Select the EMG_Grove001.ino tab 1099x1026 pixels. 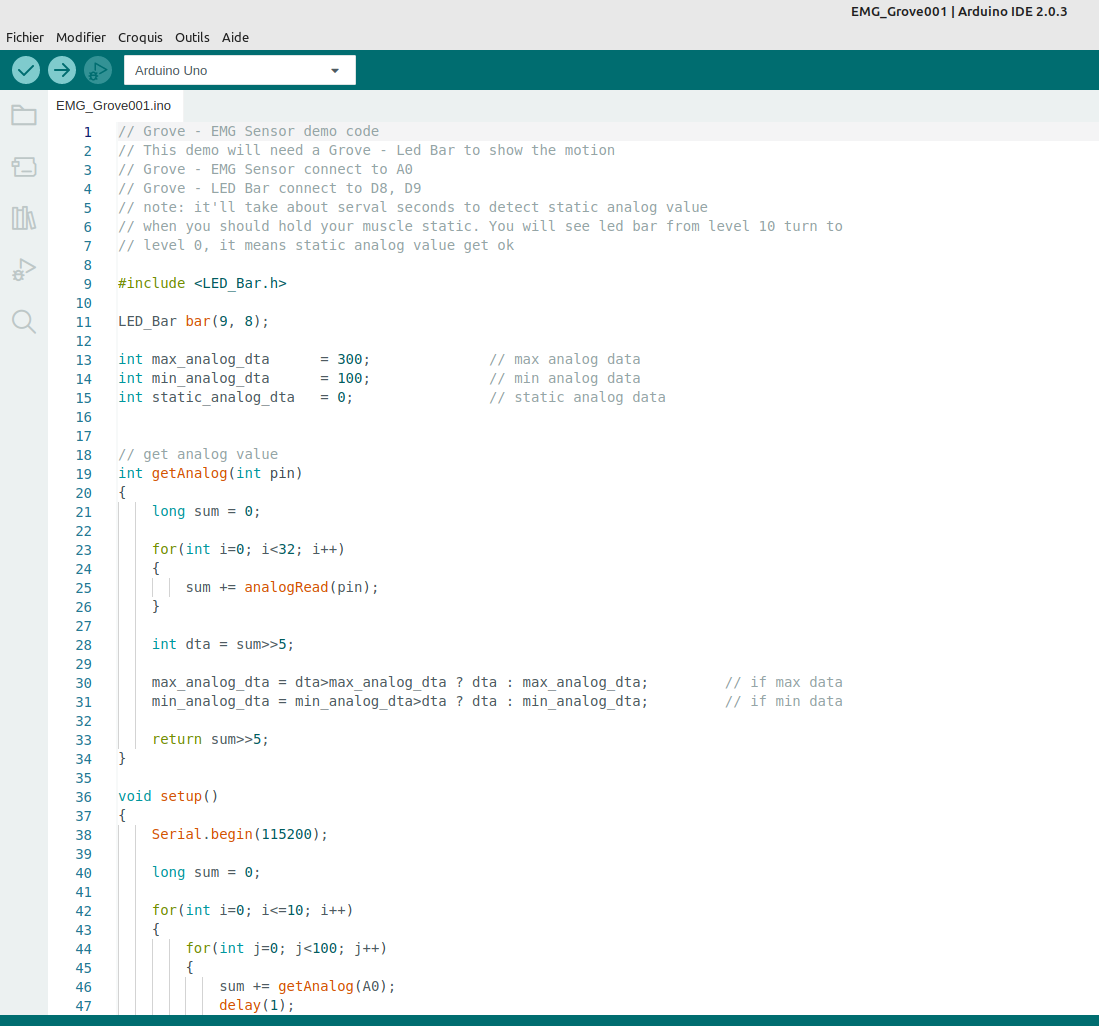point(113,105)
